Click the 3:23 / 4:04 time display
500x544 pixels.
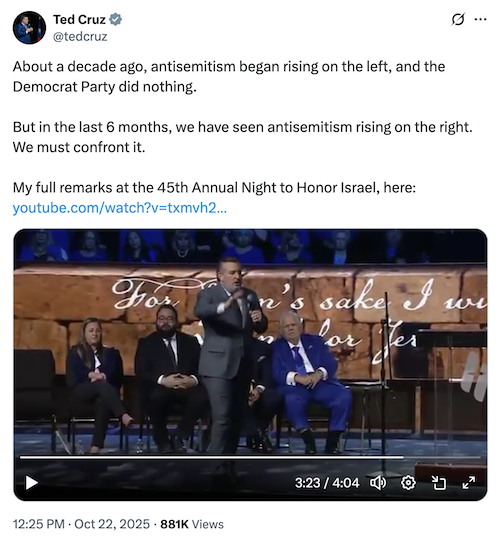pos(327,483)
